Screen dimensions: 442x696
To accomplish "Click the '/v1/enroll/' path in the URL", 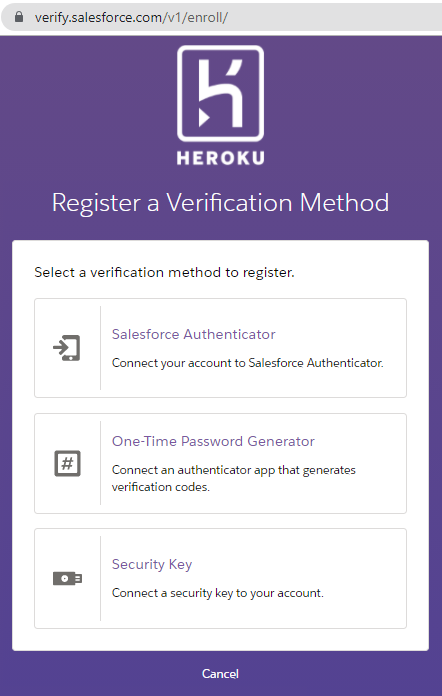I will tap(197, 18).
